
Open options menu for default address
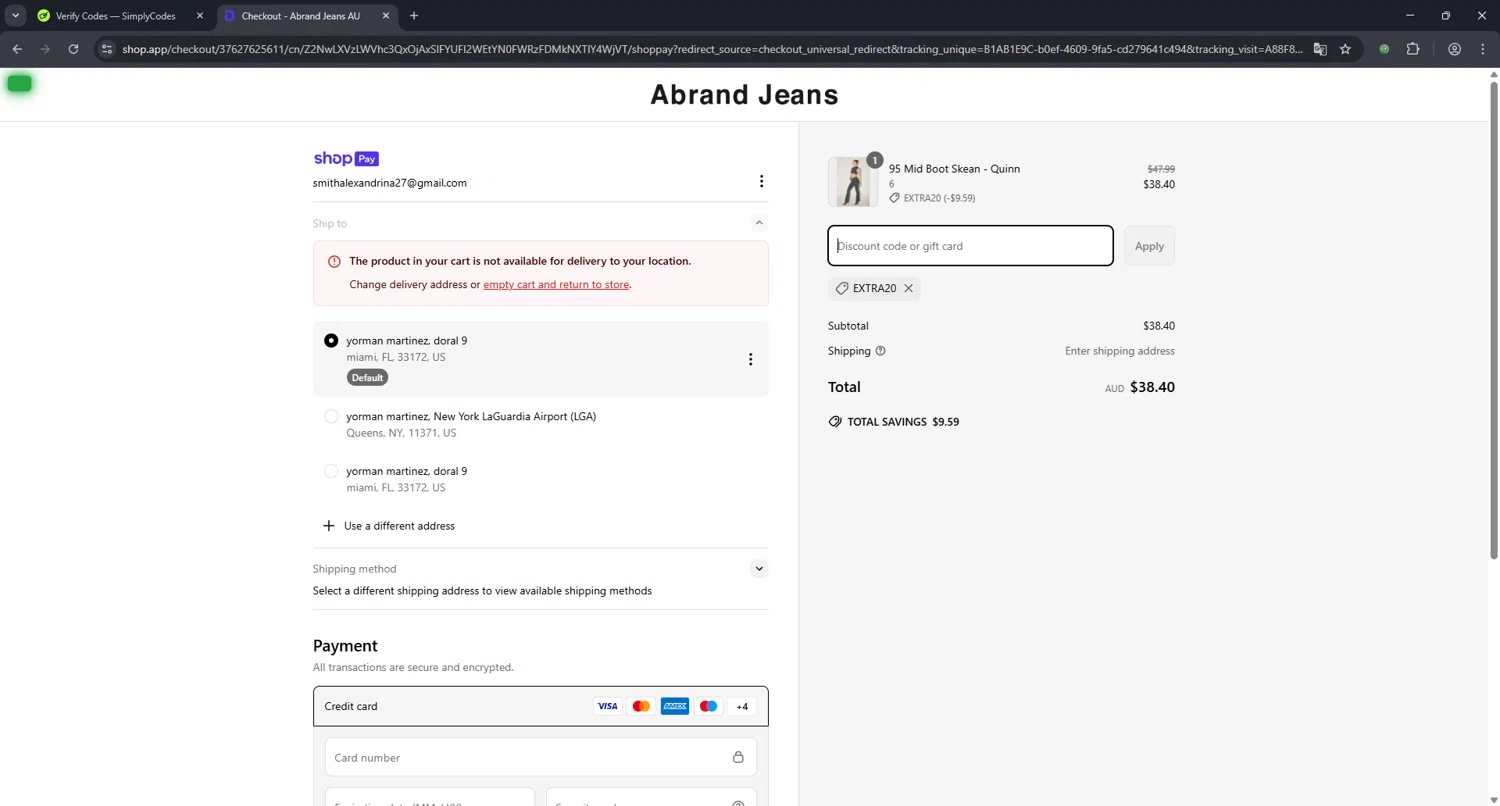[750, 359]
